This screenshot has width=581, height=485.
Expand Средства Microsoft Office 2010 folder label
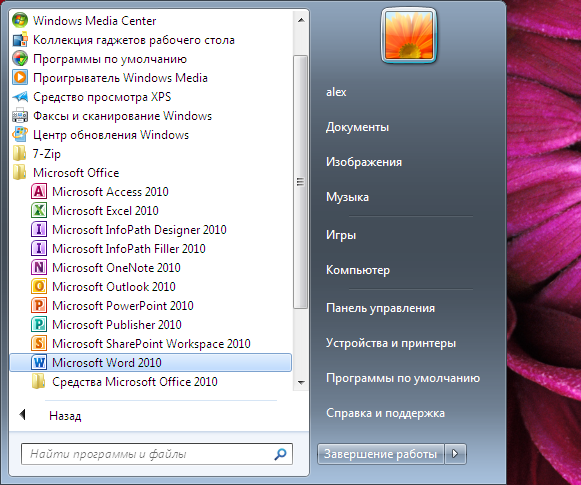click(135, 382)
